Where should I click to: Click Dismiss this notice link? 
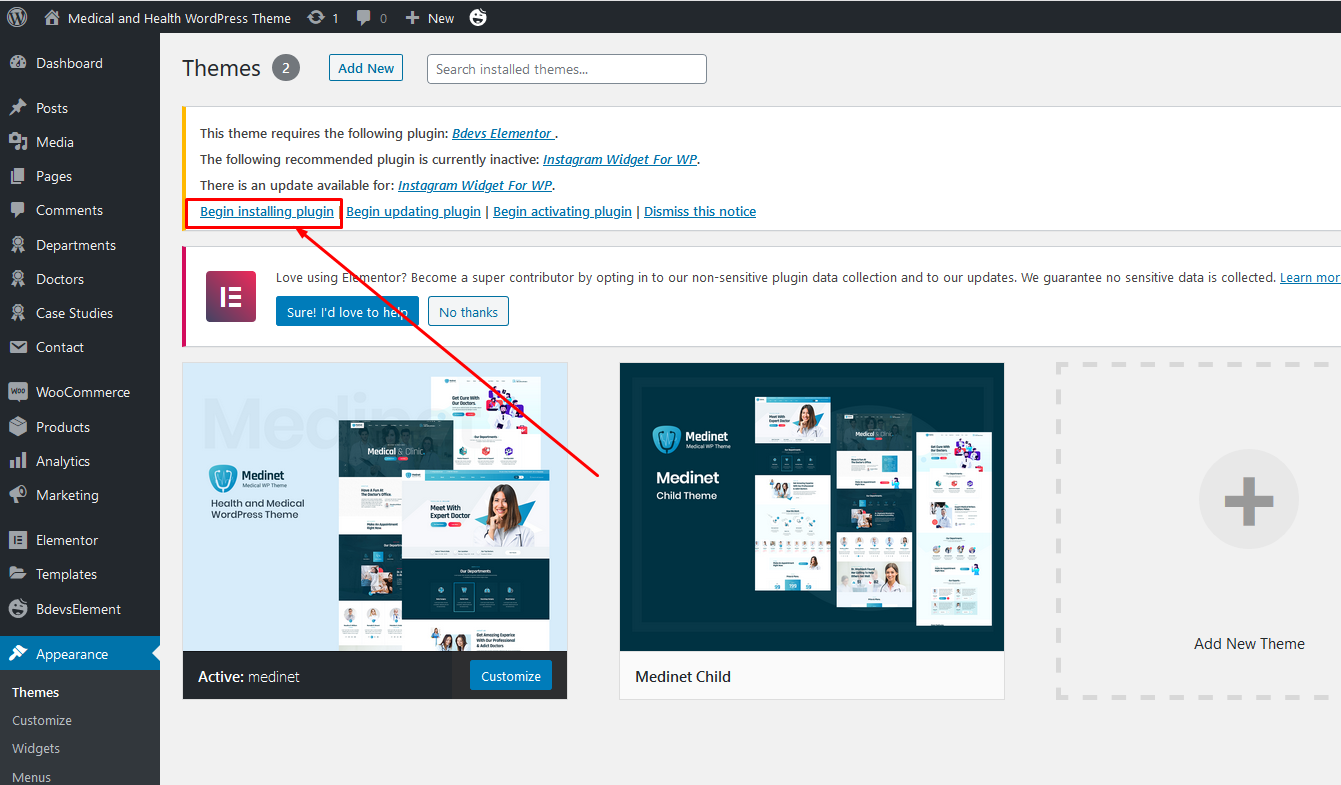(x=700, y=211)
